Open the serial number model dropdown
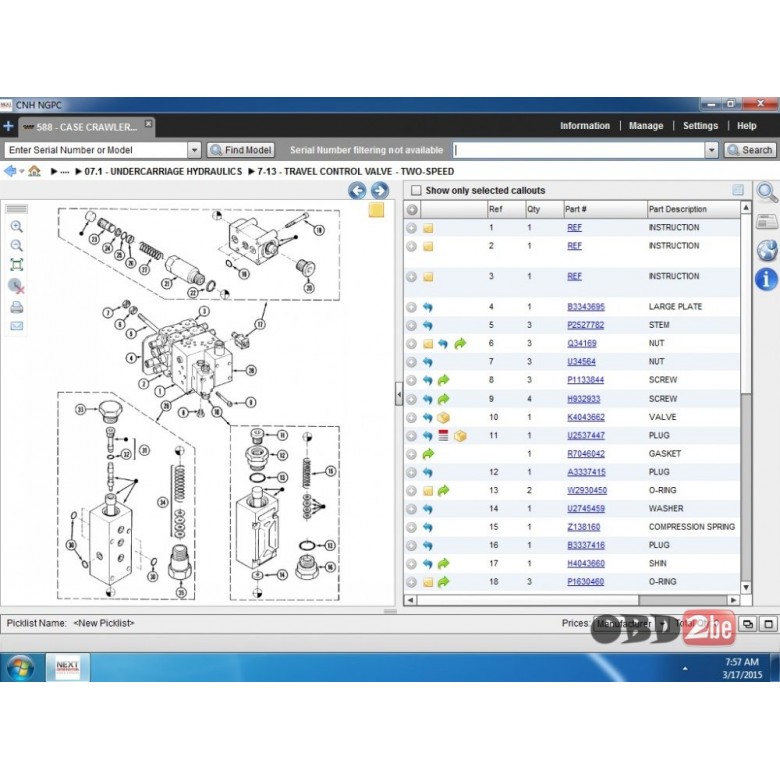 pos(194,150)
